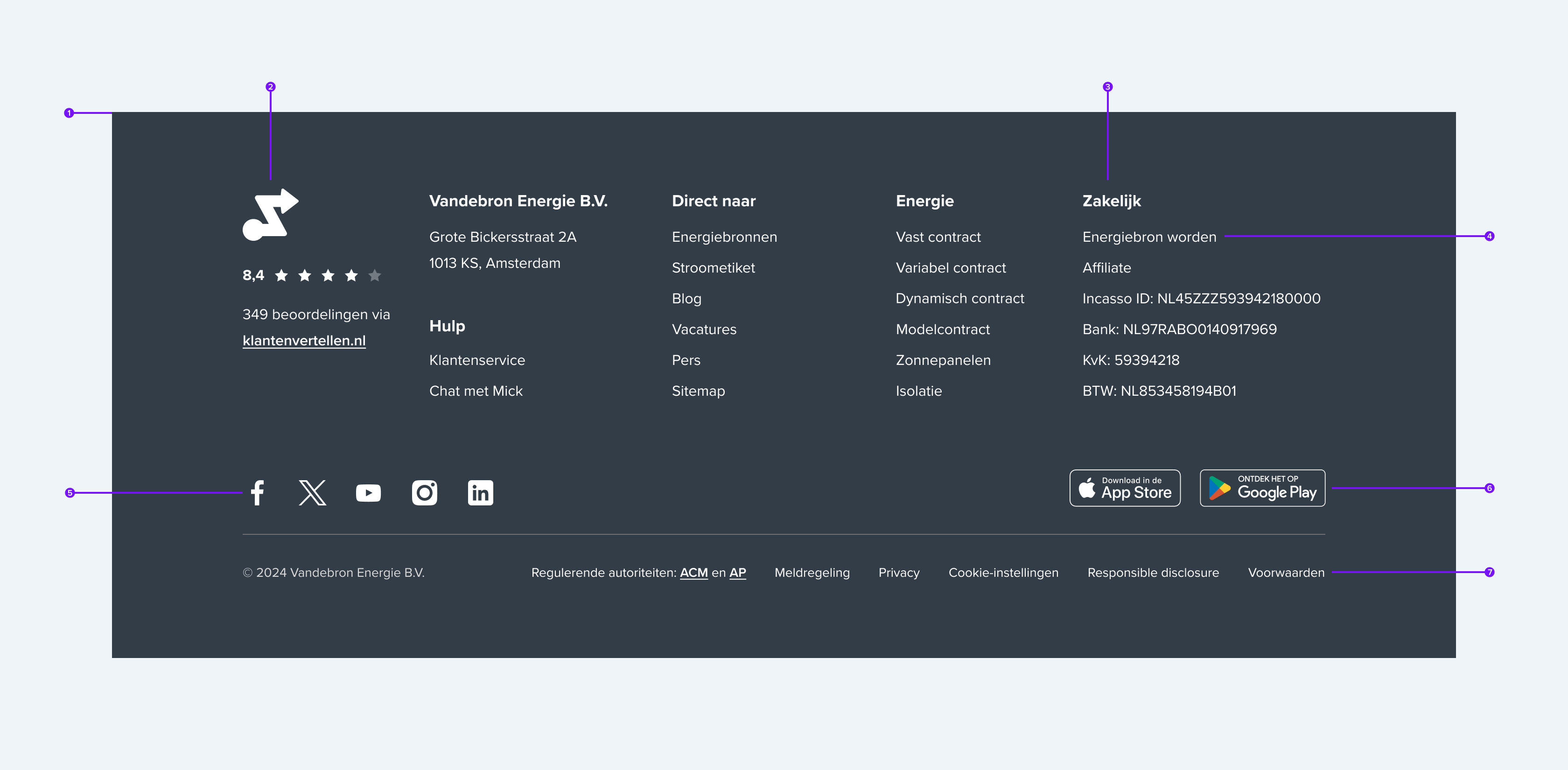Open Modelcontract link
This screenshot has height=770, width=1568.
[x=942, y=329]
